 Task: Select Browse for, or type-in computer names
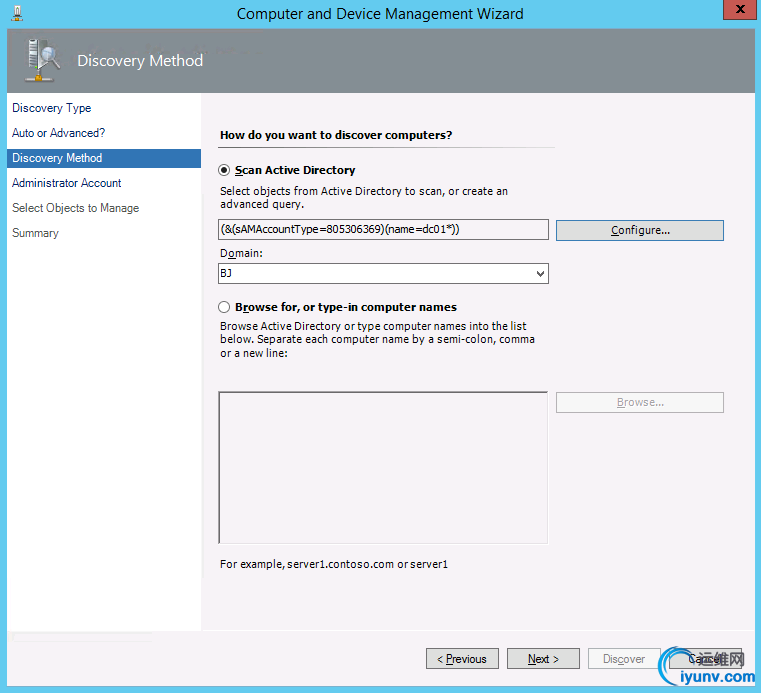pos(224,307)
